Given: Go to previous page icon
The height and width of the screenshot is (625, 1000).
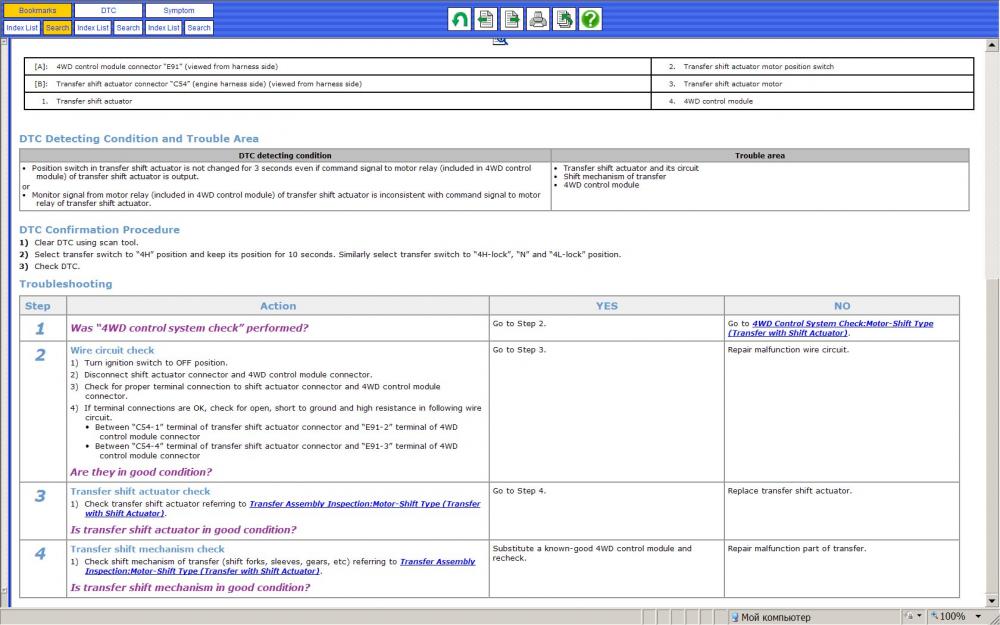Looking at the screenshot, I should [486, 19].
